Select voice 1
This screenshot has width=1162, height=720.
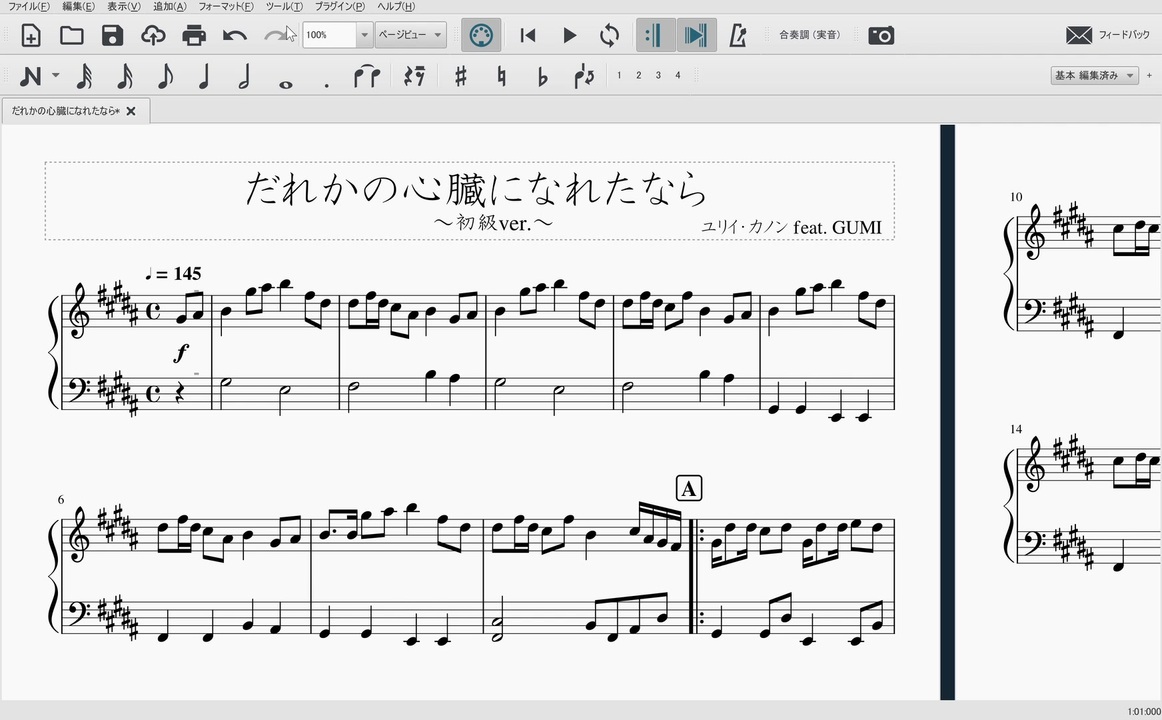pyautogui.click(x=619, y=76)
